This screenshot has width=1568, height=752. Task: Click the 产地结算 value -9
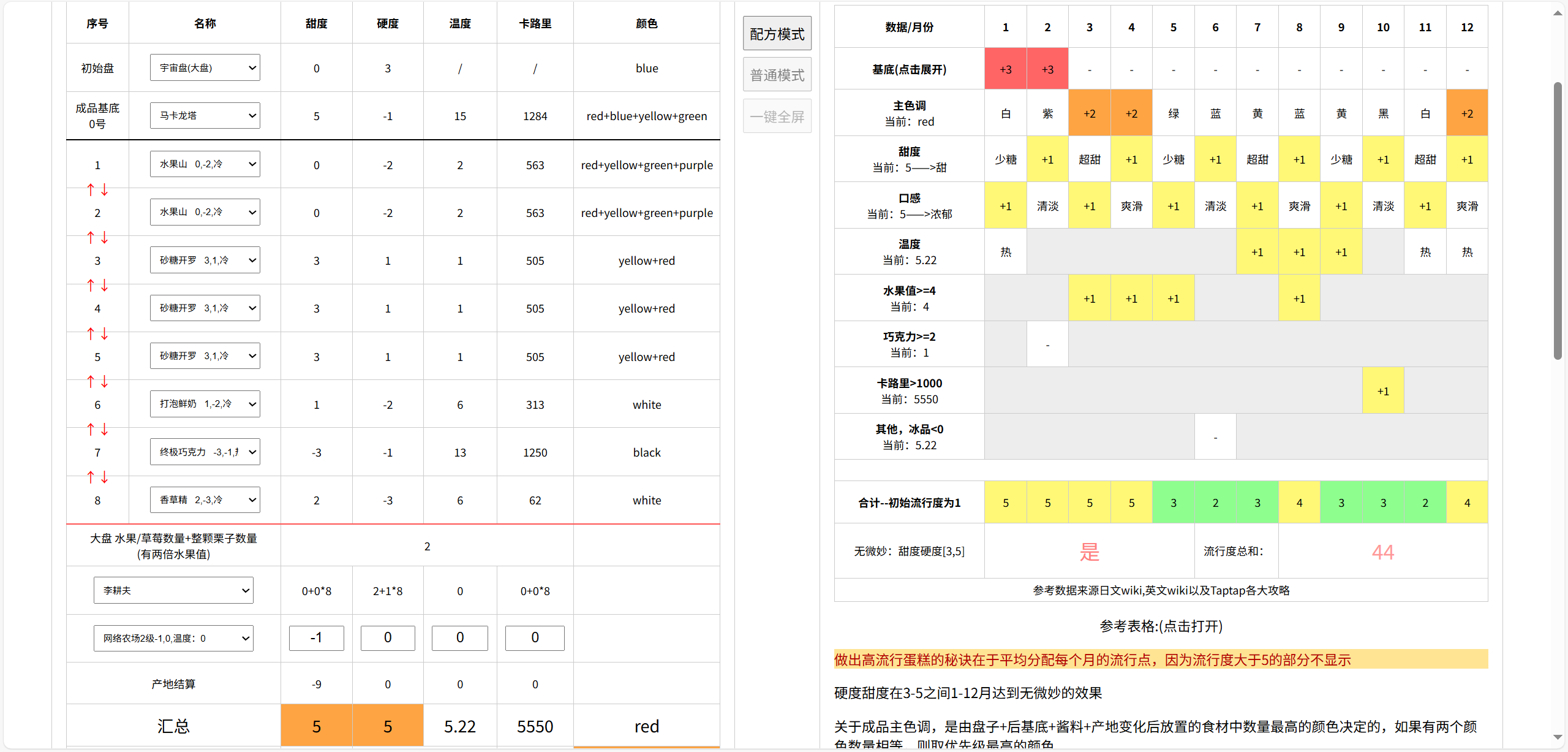316,684
